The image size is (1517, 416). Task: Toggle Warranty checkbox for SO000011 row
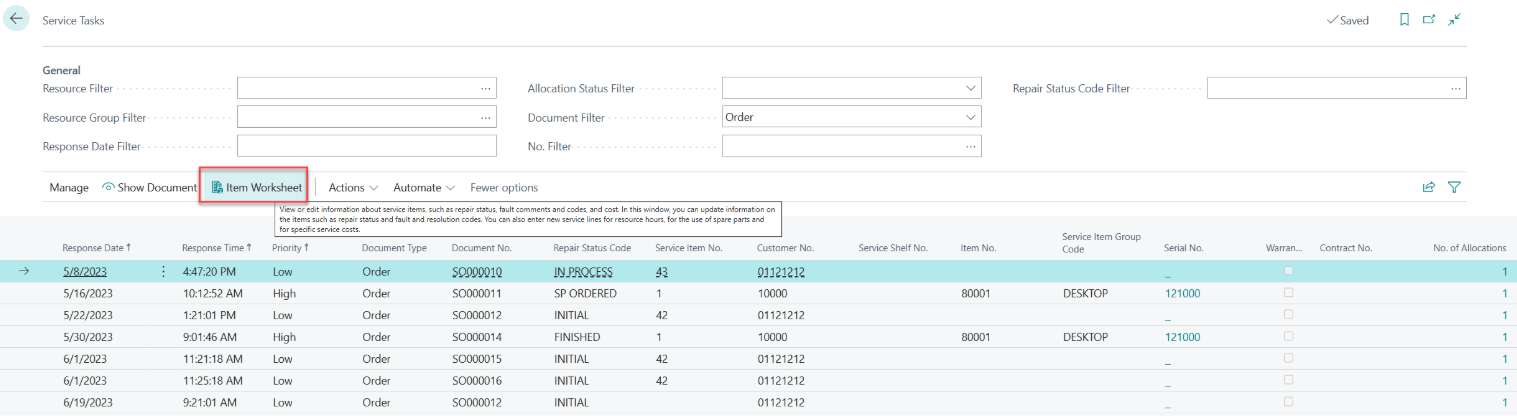tap(1289, 293)
